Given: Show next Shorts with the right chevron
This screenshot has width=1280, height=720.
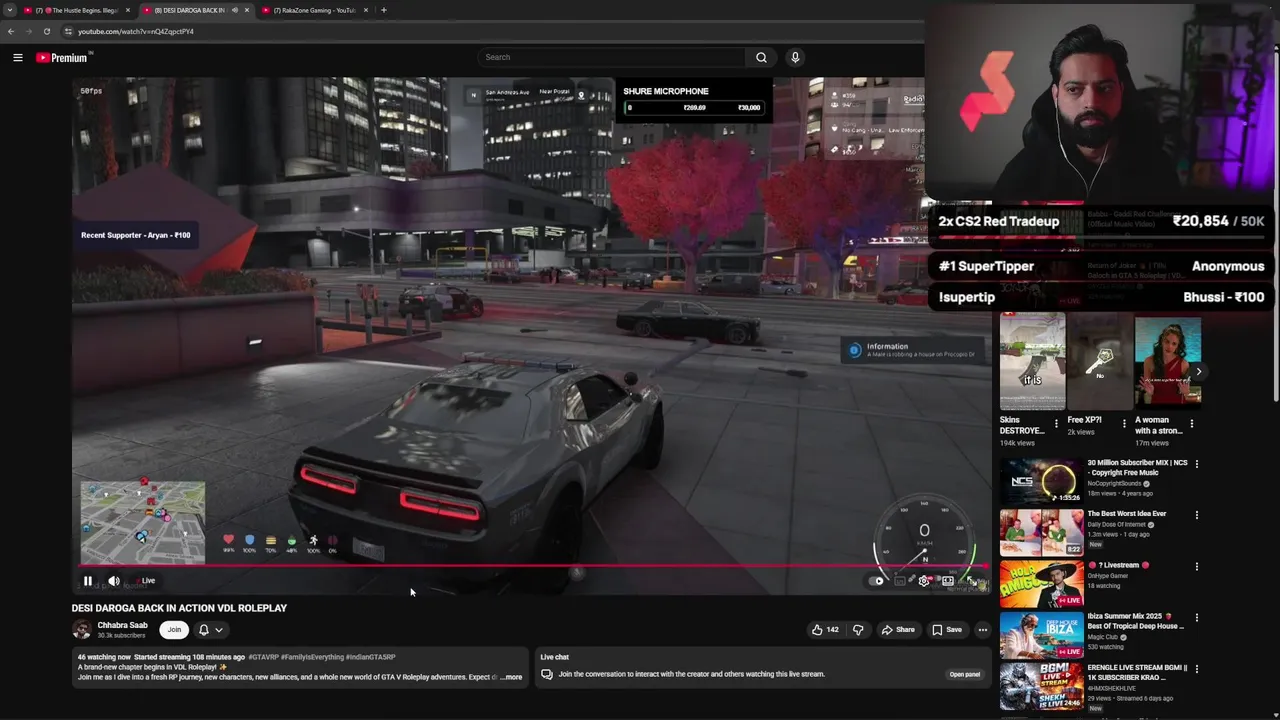Looking at the screenshot, I should tap(1198, 372).
